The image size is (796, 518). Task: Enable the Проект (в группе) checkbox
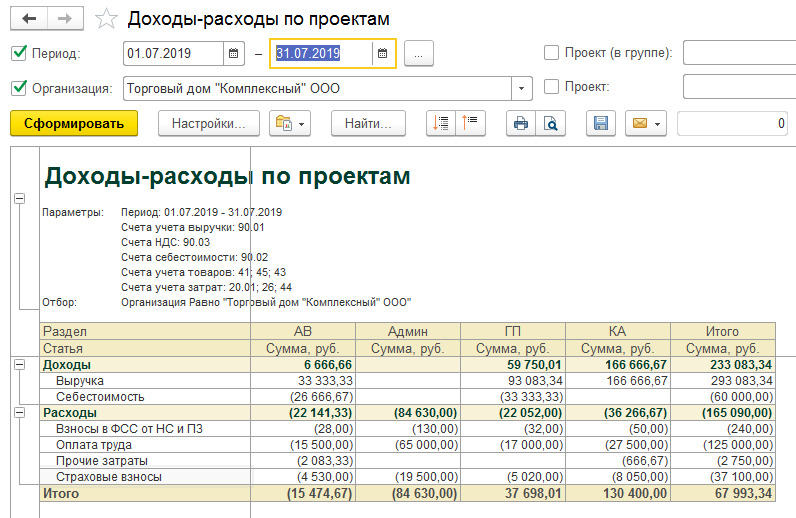pyautogui.click(x=551, y=52)
